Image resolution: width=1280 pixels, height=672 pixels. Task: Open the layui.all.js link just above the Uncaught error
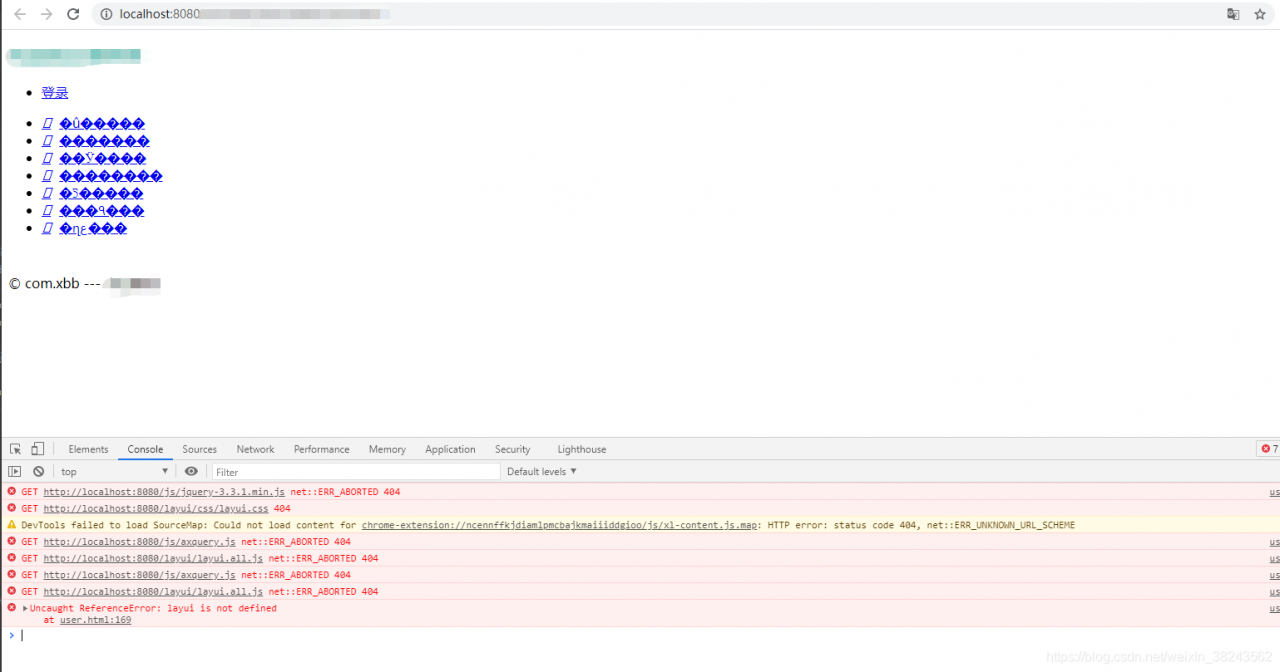[153, 591]
